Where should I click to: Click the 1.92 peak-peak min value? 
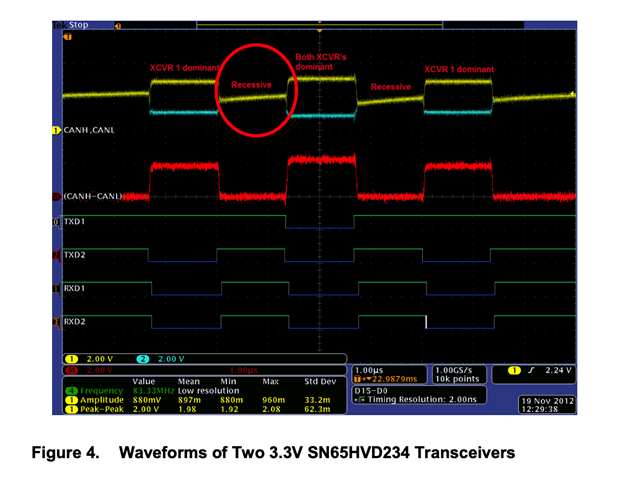[x=229, y=409]
